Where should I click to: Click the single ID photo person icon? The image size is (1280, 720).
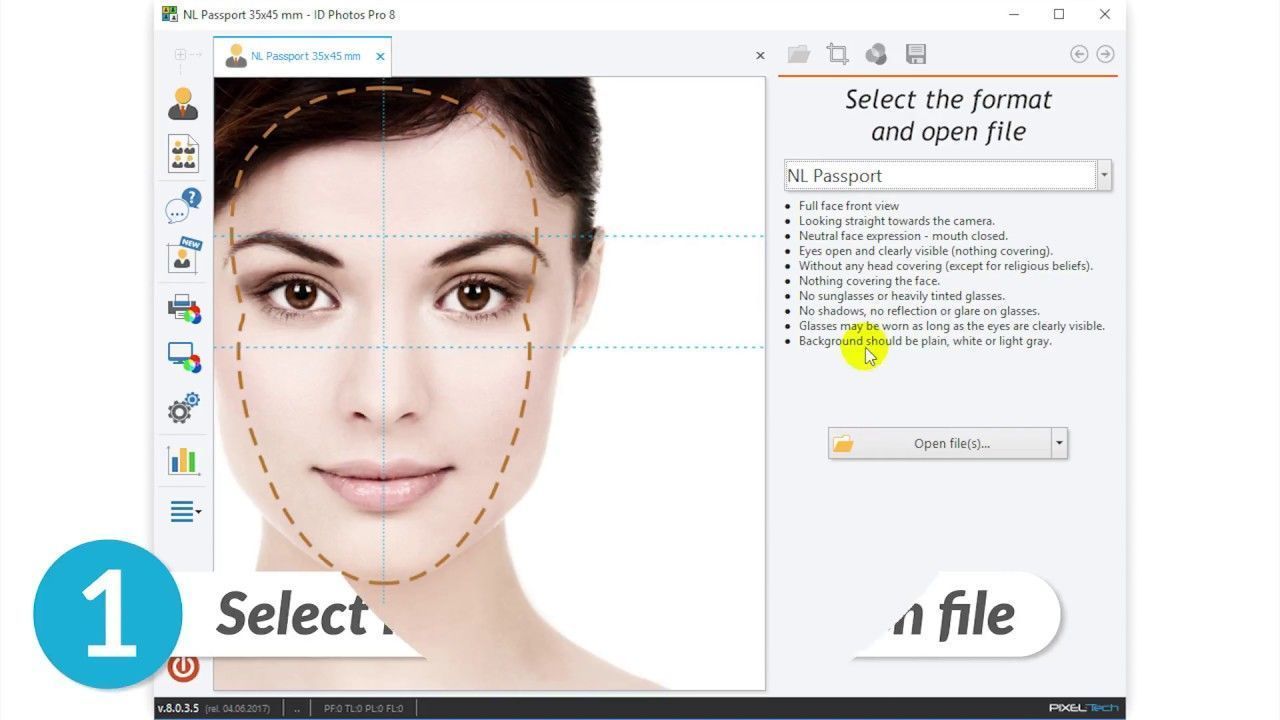183,104
